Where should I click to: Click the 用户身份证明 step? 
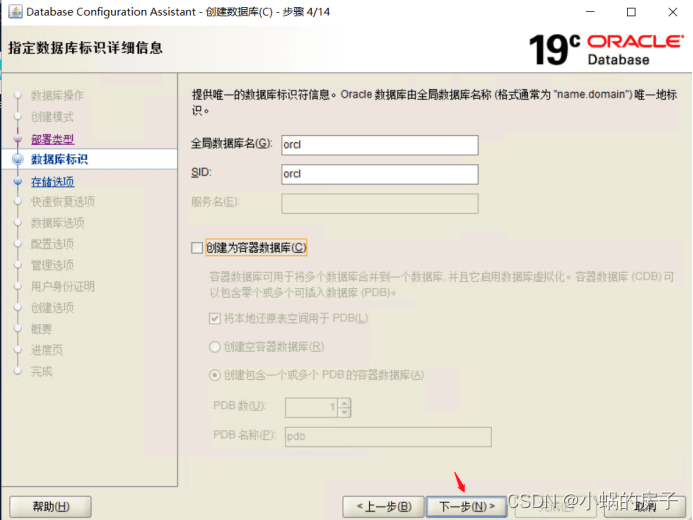[63, 286]
